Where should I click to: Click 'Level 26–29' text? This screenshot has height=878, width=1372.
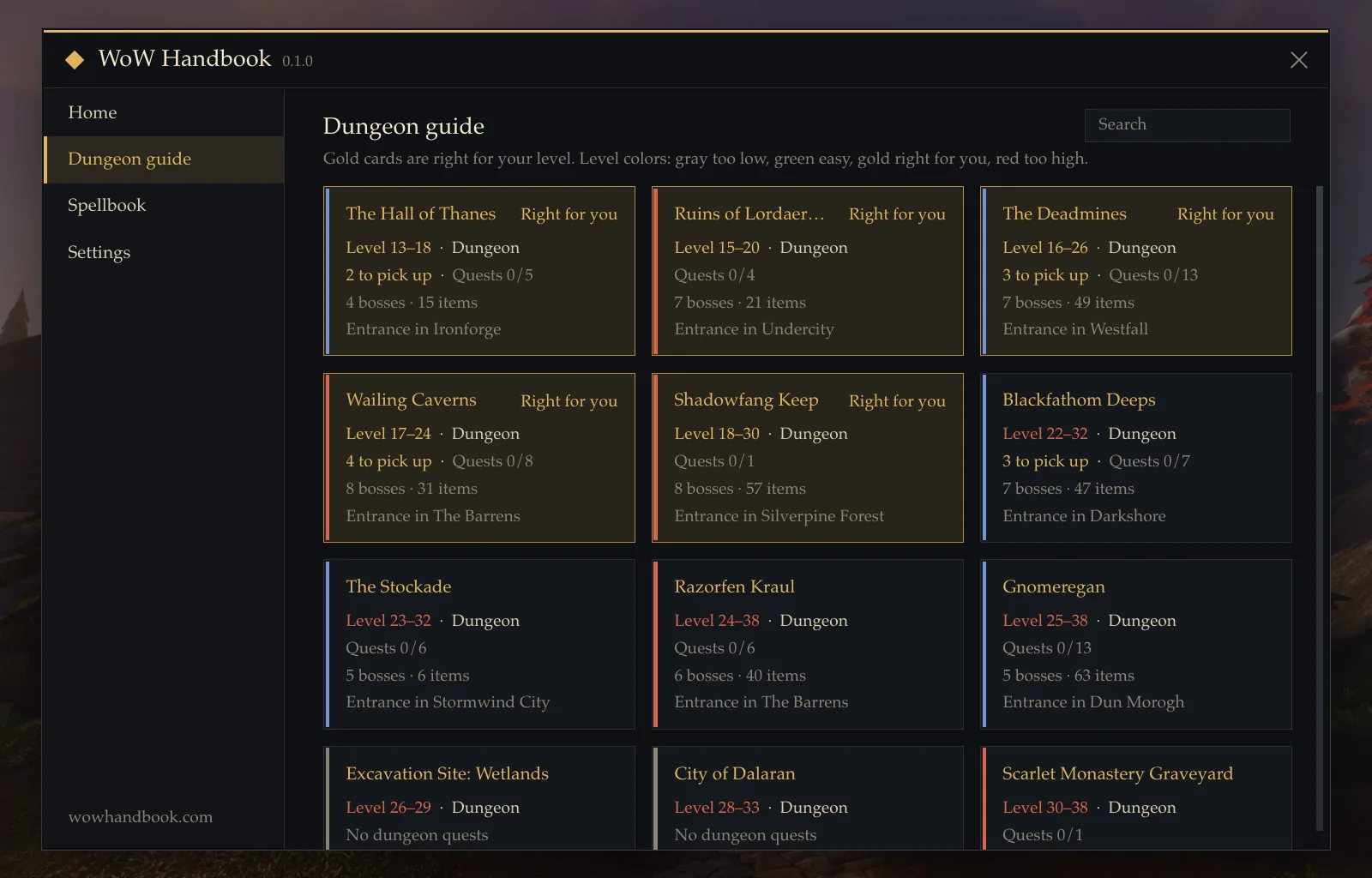(388, 807)
